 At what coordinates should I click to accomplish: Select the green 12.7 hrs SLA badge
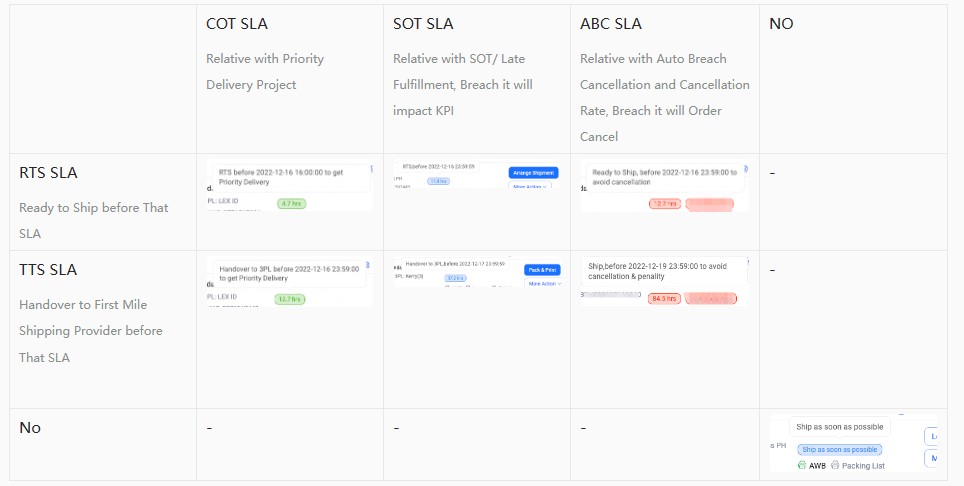[292, 299]
